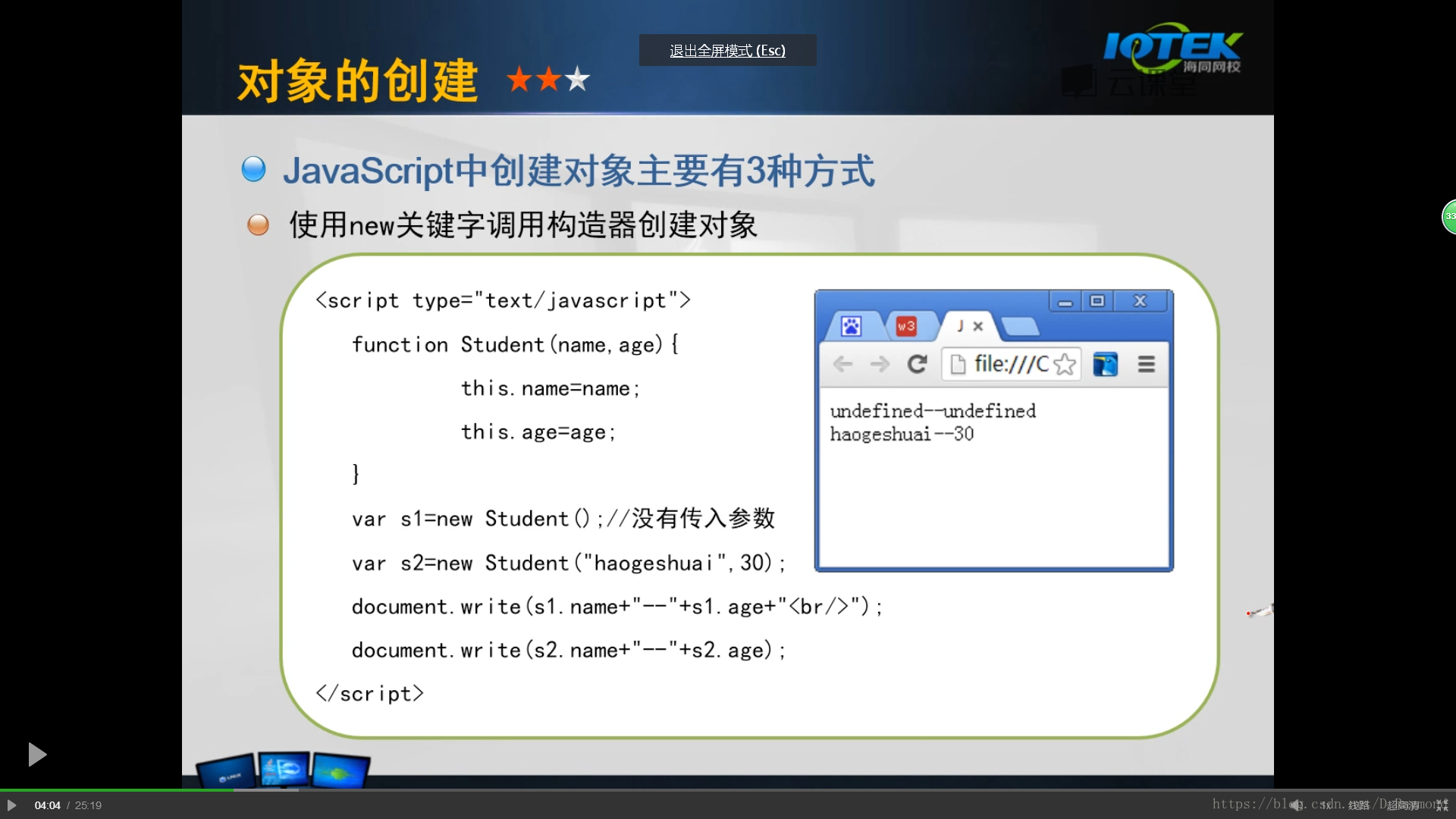The height and width of the screenshot is (819, 1456).
Task: Click the blue bullet beside JavaScript heading
Action: pos(253,169)
